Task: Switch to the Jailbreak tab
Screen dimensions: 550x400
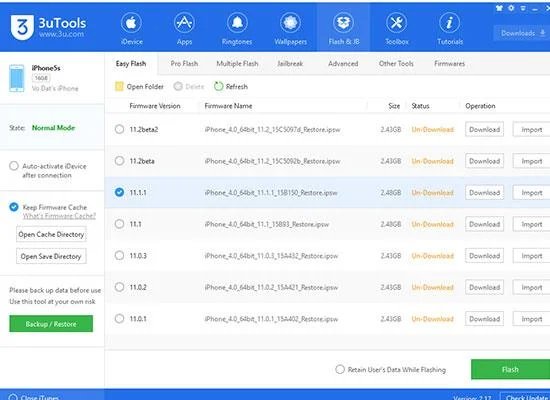Action: [x=290, y=64]
